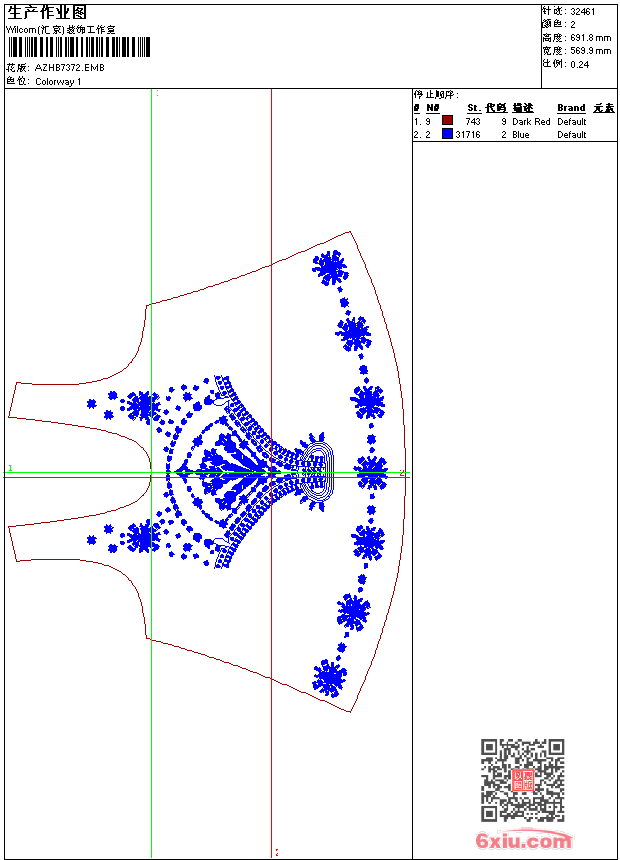Image resolution: width=620 pixels, height=860 pixels.
Task: Click the width value "569.9 mm"
Action: click(x=590, y=51)
